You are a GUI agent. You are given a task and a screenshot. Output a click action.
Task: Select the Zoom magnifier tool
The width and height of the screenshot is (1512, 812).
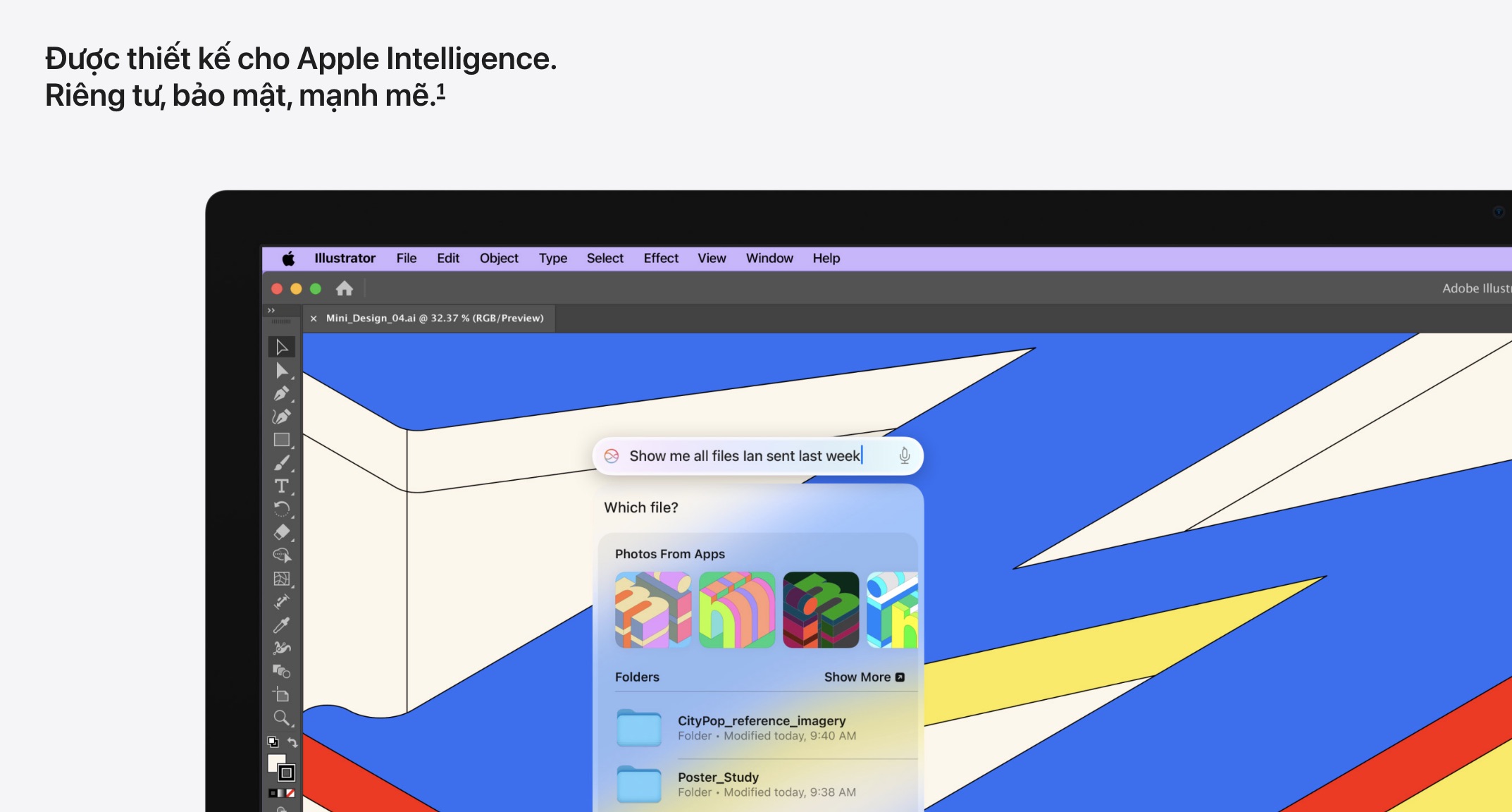[x=281, y=718]
